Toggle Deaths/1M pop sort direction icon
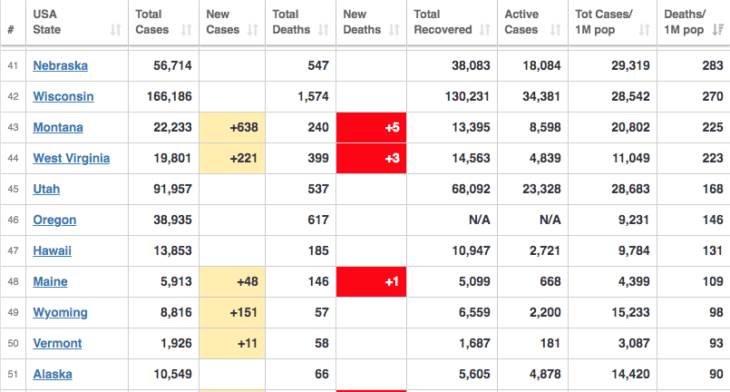Image resolution: width=730 pixels, height=392 pixels. (717, 30)
